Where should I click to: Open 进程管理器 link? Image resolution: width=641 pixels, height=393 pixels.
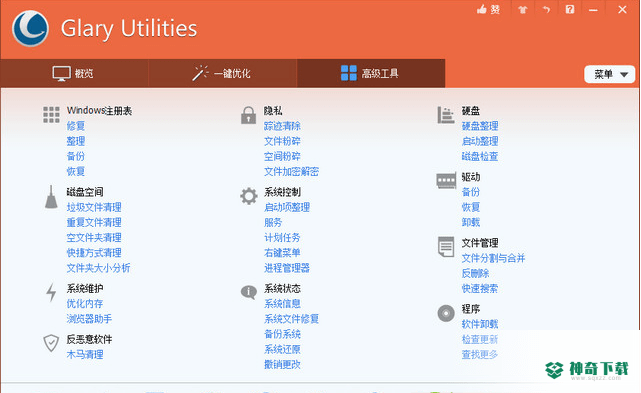tap(287, 268)
